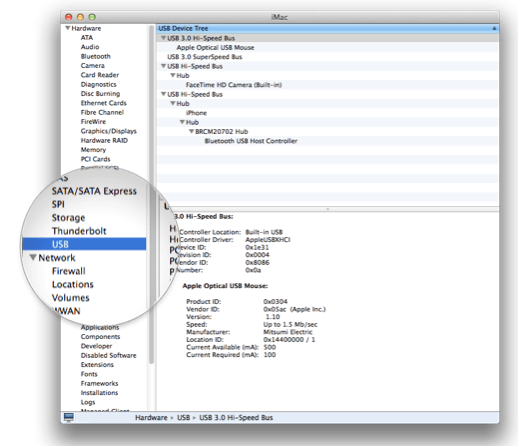The height and width of the screenshot is (446, 518).
Task: Open Disabled Software in the sidebar
Action: tap(108, 355)
